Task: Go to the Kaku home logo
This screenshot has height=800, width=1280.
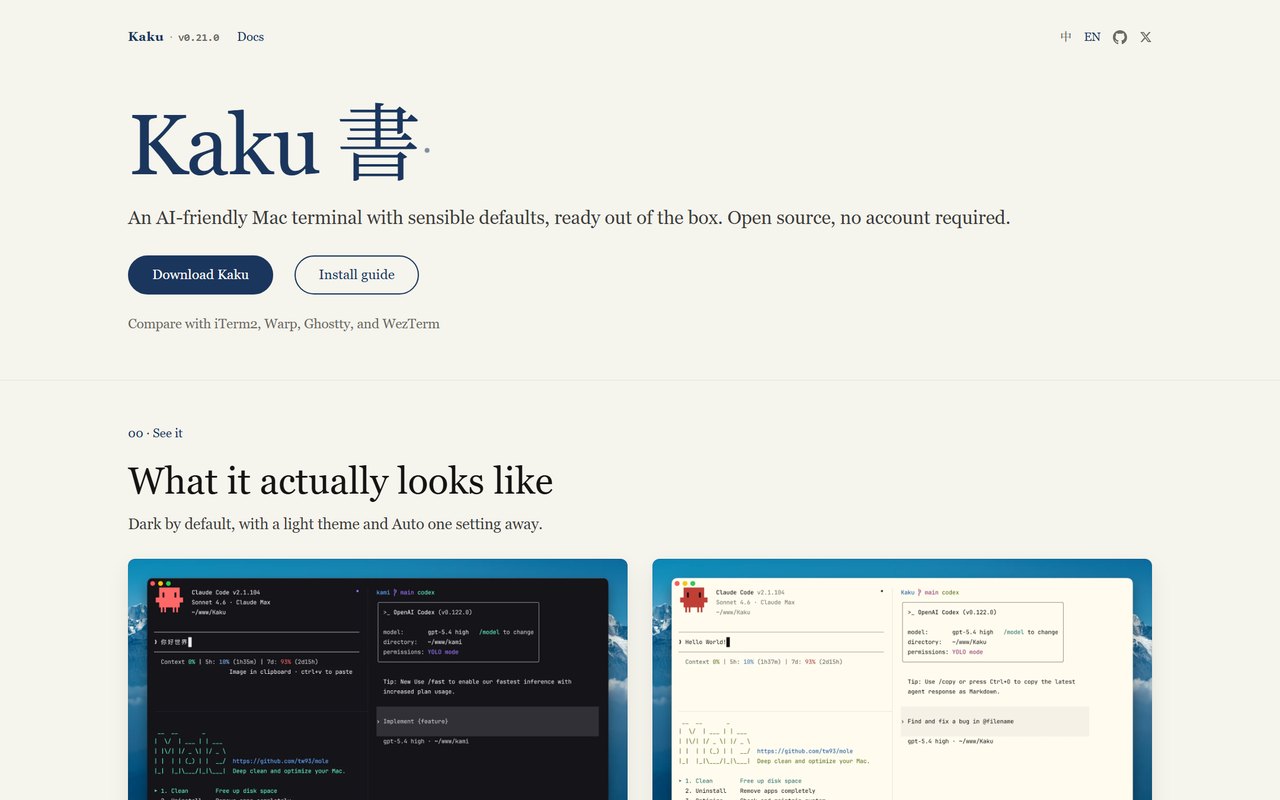Action: coord(146,37)
